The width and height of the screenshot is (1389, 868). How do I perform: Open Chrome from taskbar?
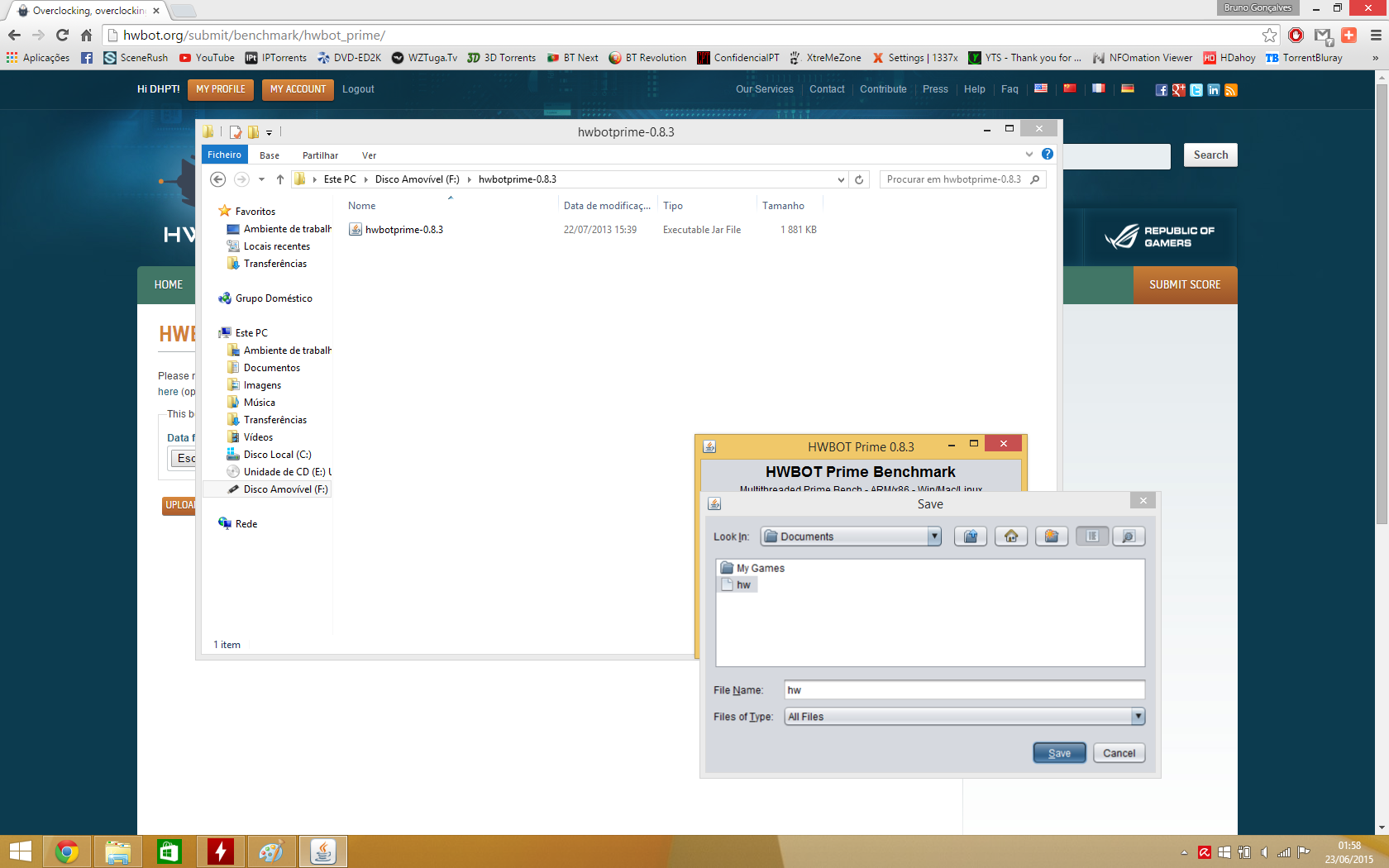click(67, 851)
